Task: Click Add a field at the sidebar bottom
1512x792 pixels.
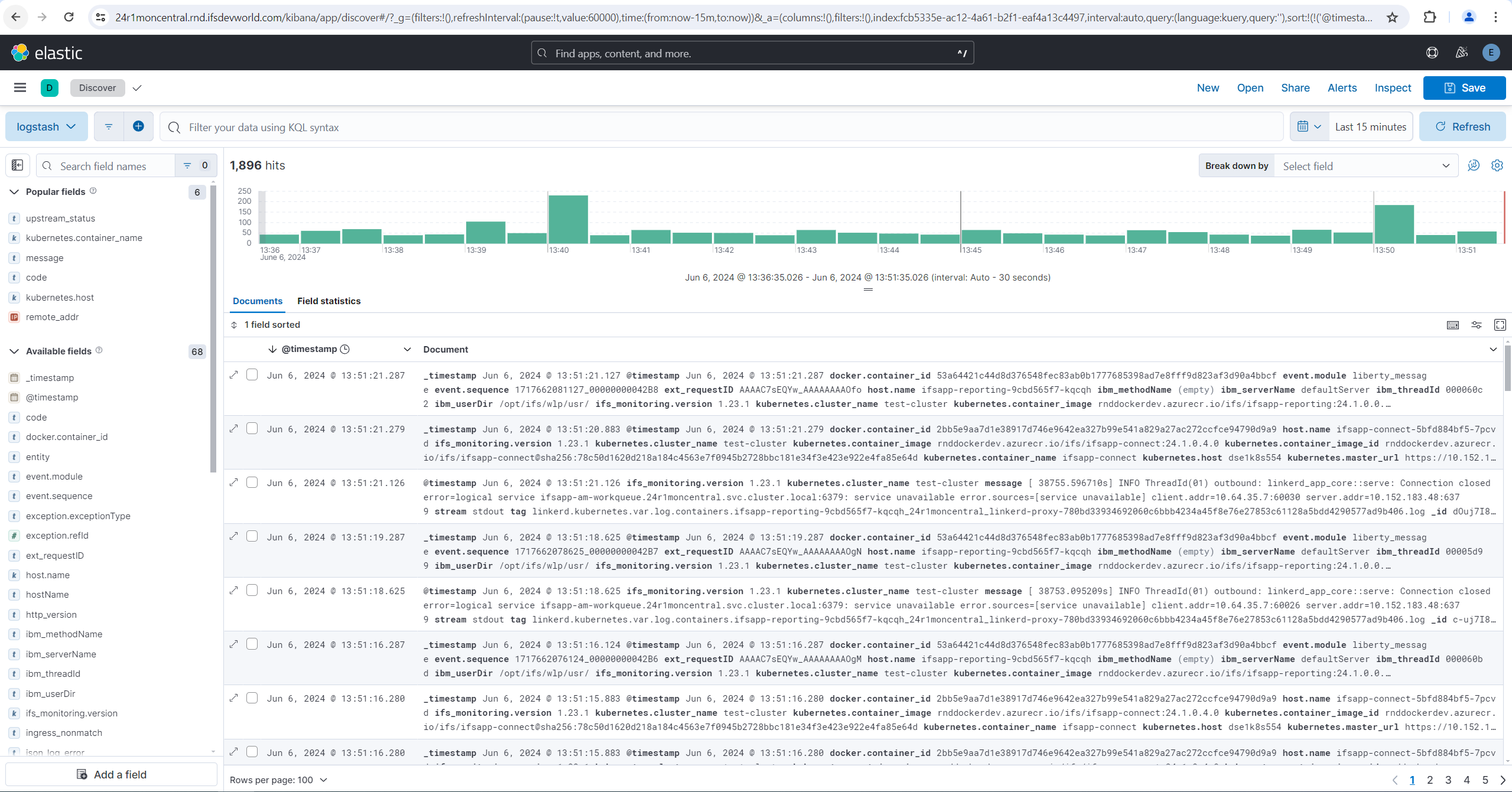Action: (x=112, y=774)
